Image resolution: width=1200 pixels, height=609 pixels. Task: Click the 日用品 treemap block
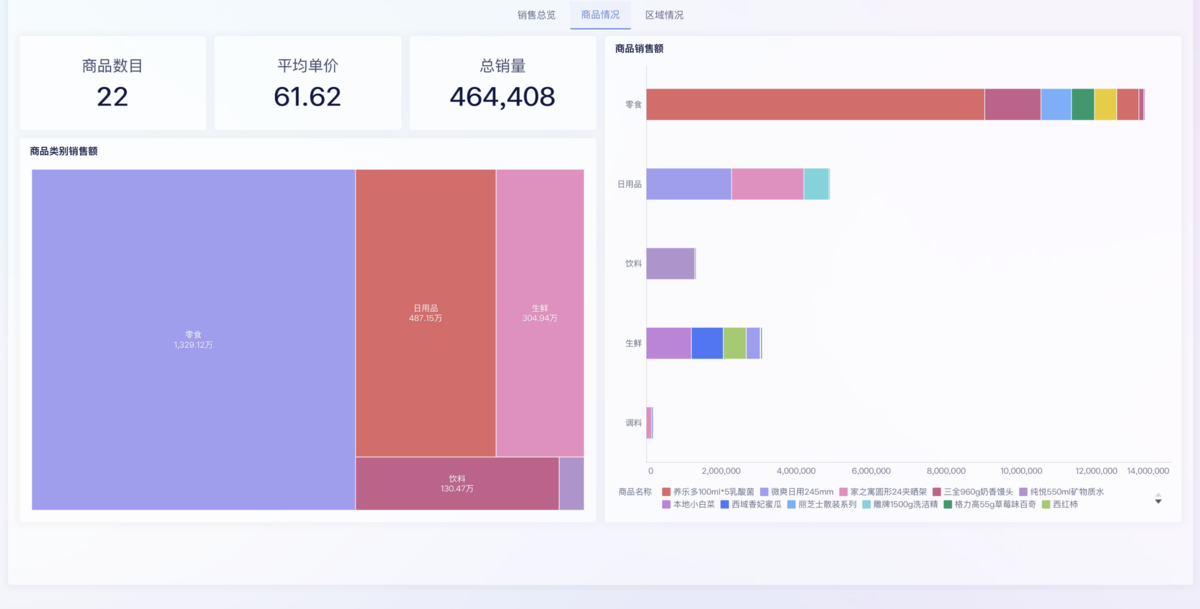click(425, 312)
